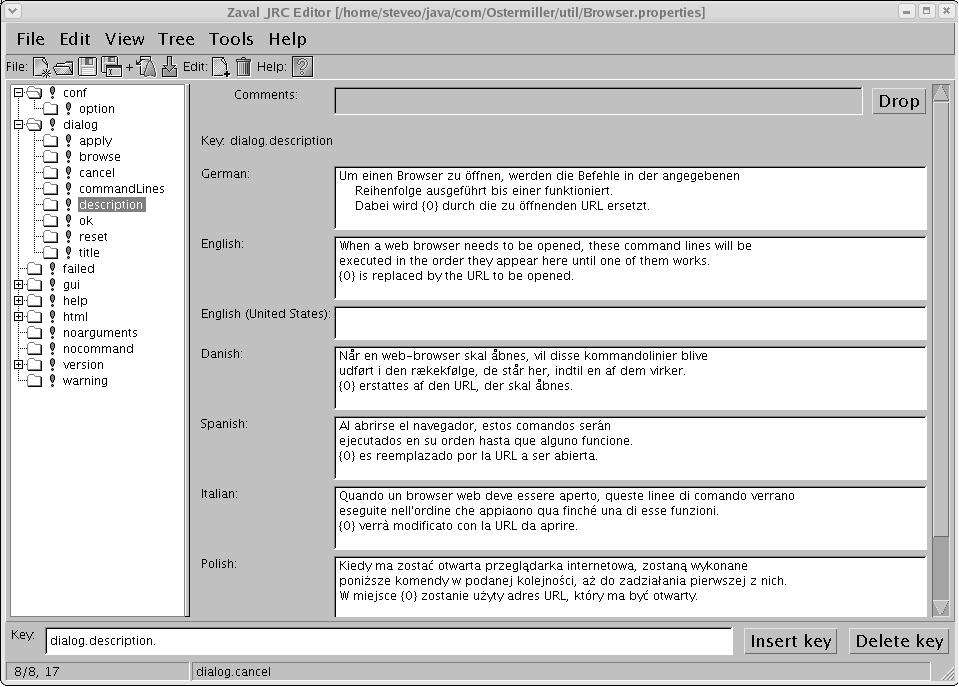Select the option label in tree
Image resolution: width=959 pixels, height=687 pixels.
click(x=97, y=109)
